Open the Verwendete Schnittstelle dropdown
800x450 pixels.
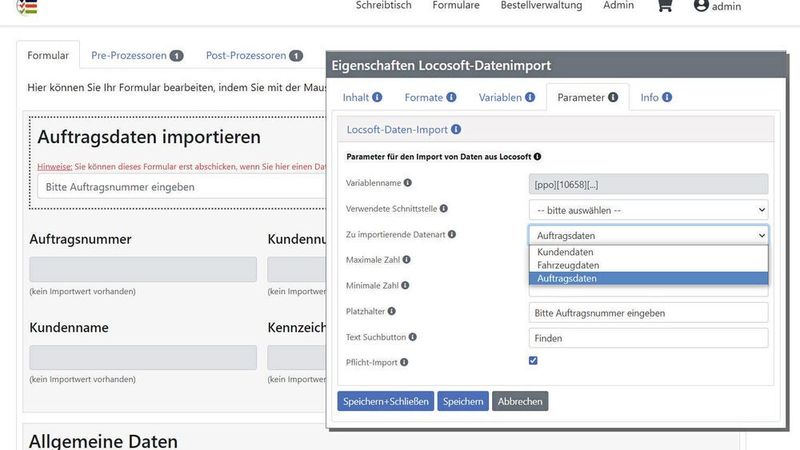tap(648, 210)
